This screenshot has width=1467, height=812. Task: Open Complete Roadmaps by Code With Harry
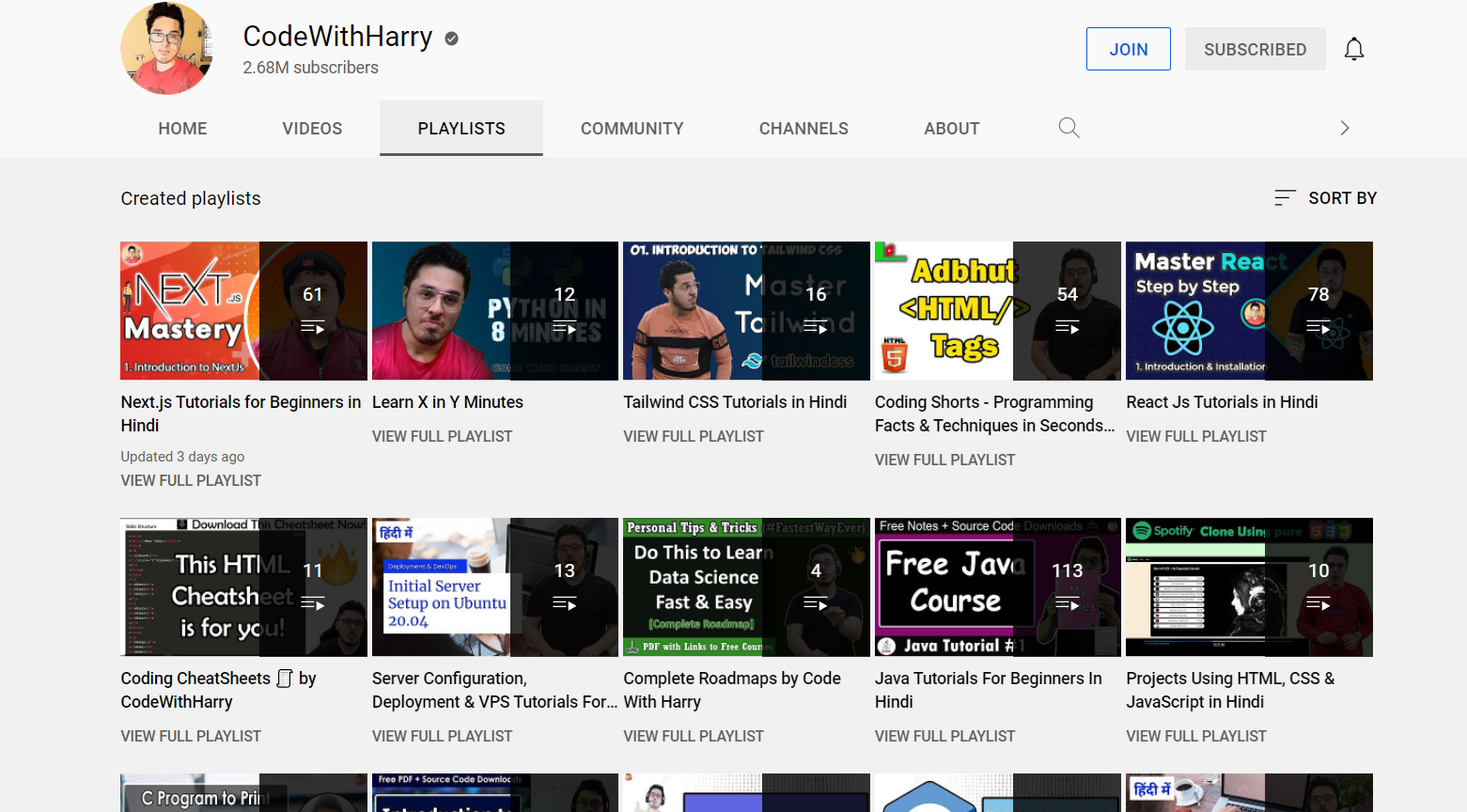pos(732,690)
